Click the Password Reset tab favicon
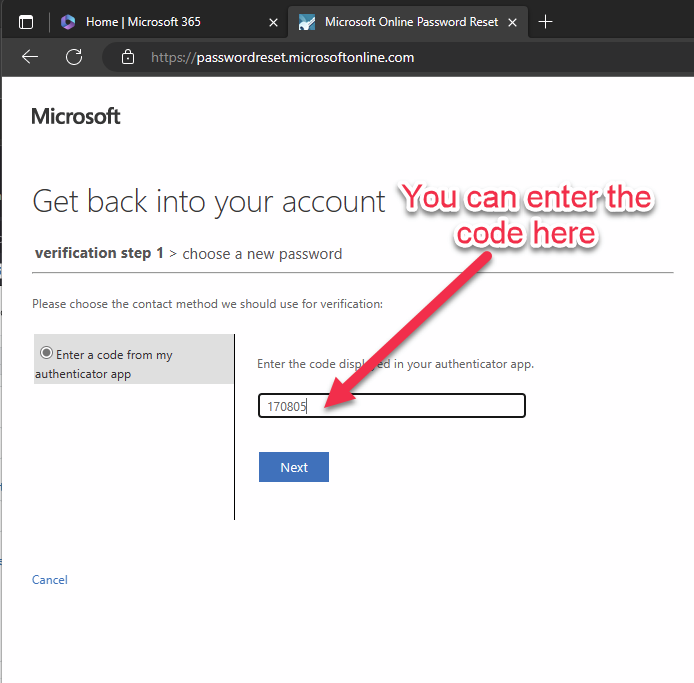 pyautogui.click(x=307, y=22)
